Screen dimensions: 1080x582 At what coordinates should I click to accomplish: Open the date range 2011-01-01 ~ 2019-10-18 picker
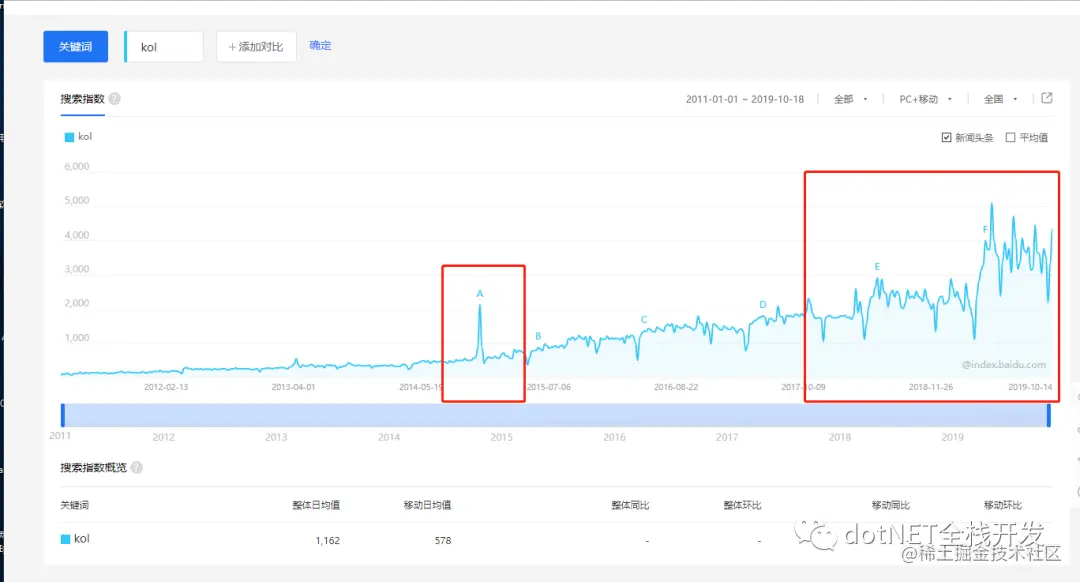(745, 99)
